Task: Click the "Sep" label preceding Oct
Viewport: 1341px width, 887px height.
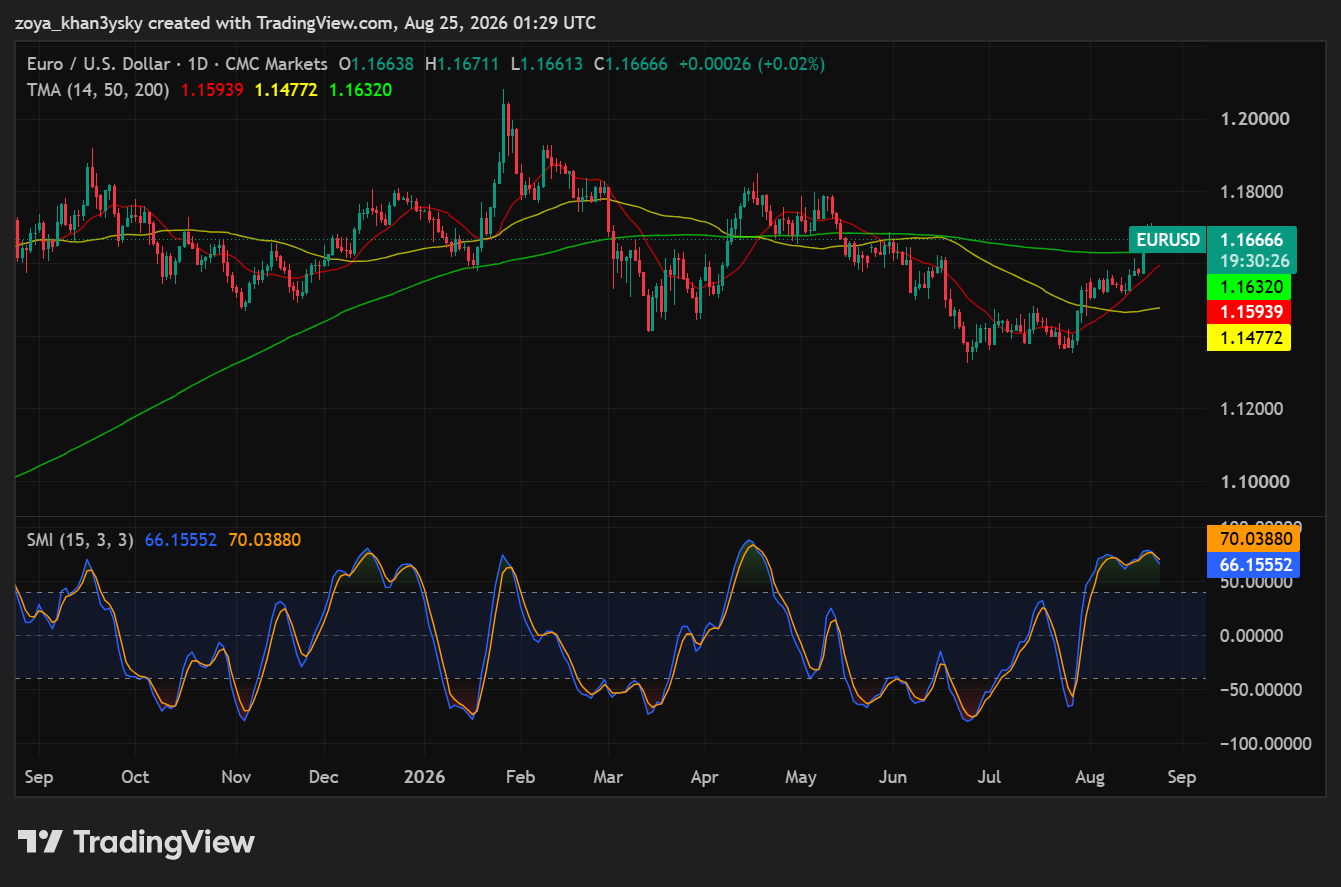Action: click(40, 777)
